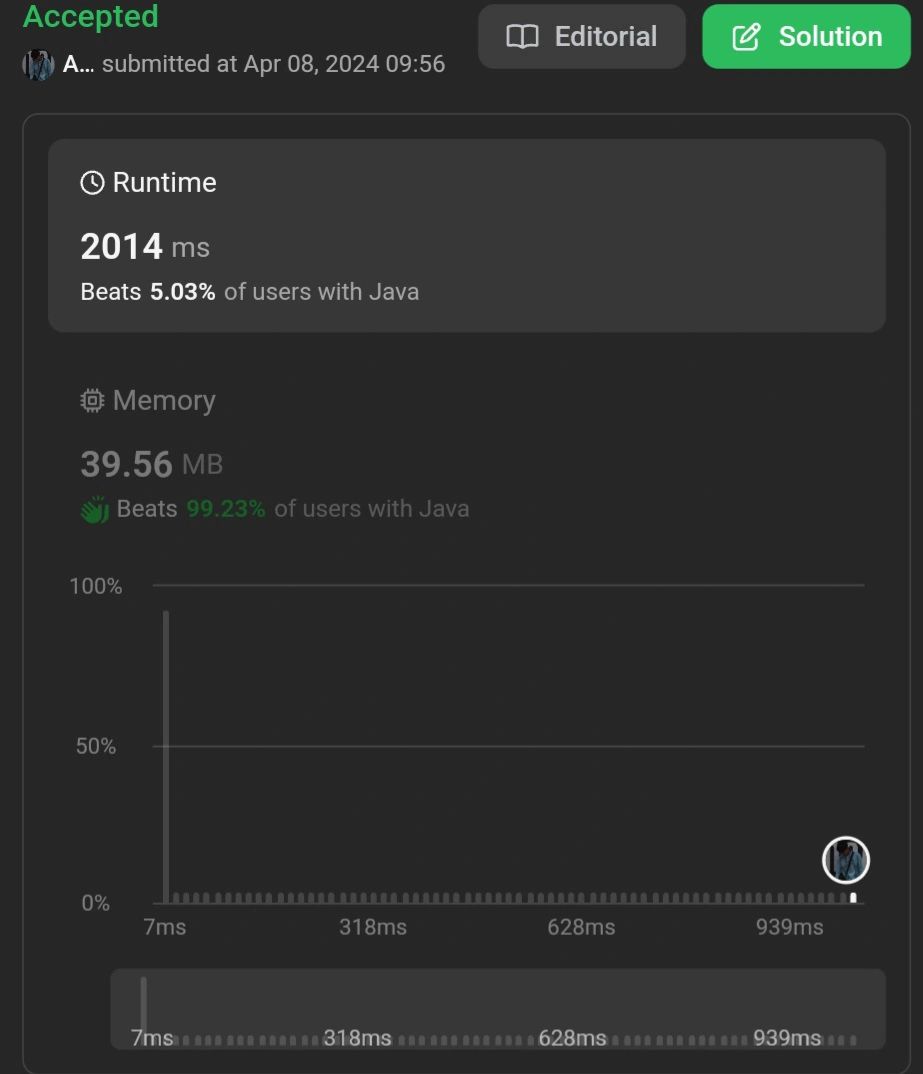
Task: Click the Memory chip icon
Action: click(x=92, y=401)
